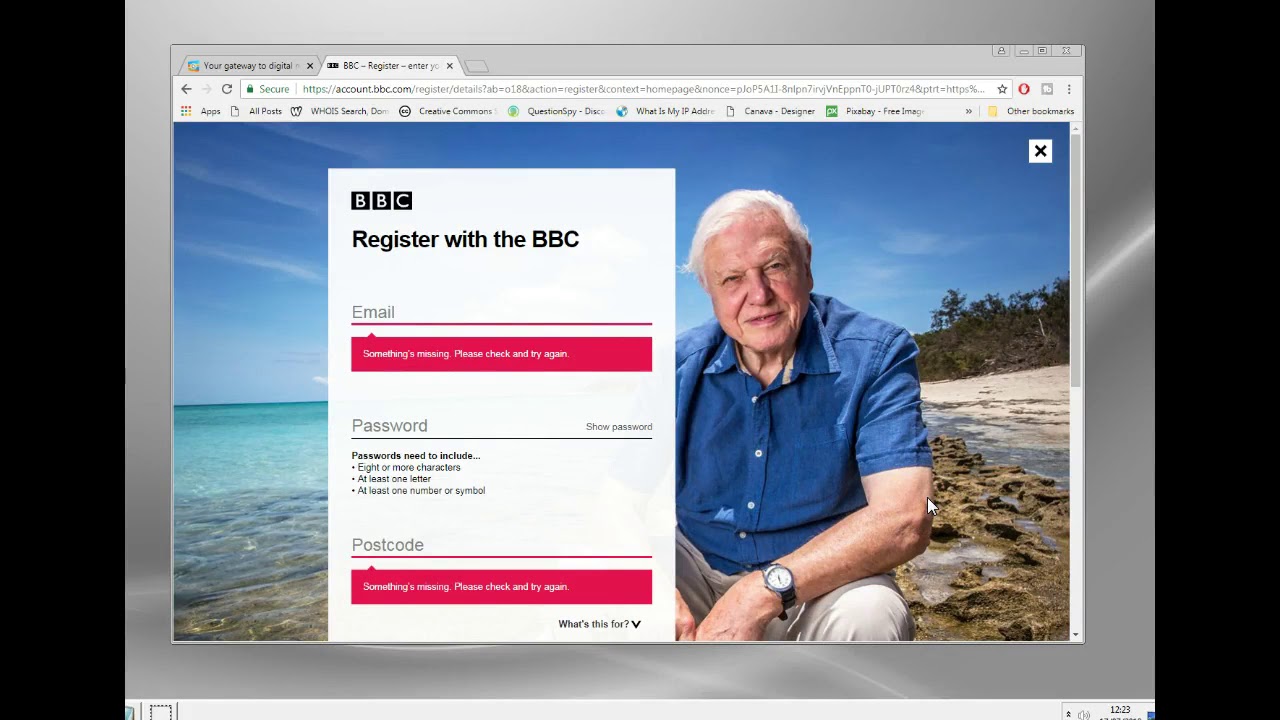This screenshot has height=720, width=1280.
Task: Open the Canava - Designer bookmark
Action: pos(771,111)
